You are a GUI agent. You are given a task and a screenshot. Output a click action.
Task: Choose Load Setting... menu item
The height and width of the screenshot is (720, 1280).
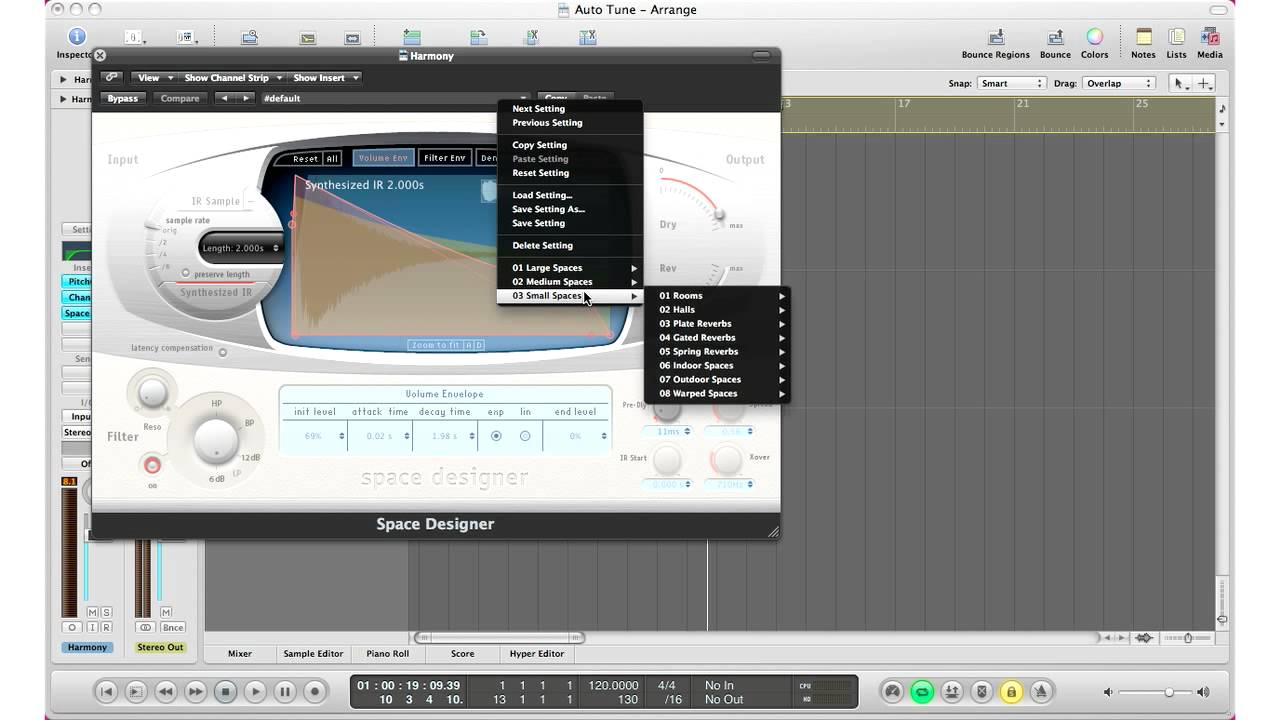[570, 195]
